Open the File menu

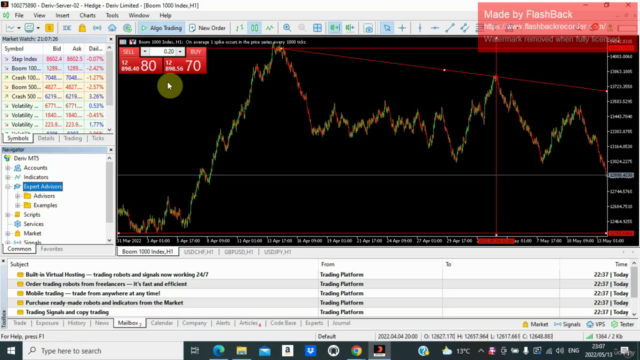(19, 16)
